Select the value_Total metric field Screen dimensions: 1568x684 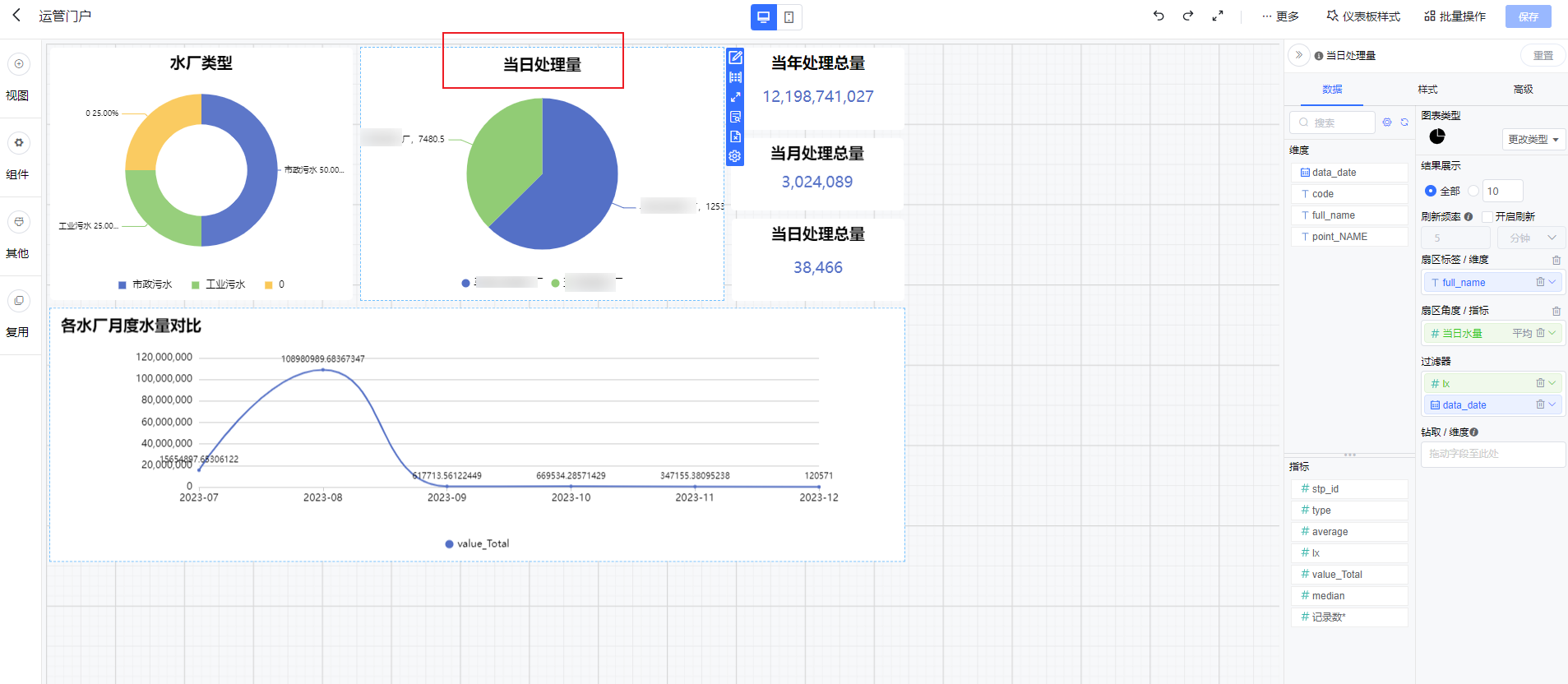click(1349, 575)
